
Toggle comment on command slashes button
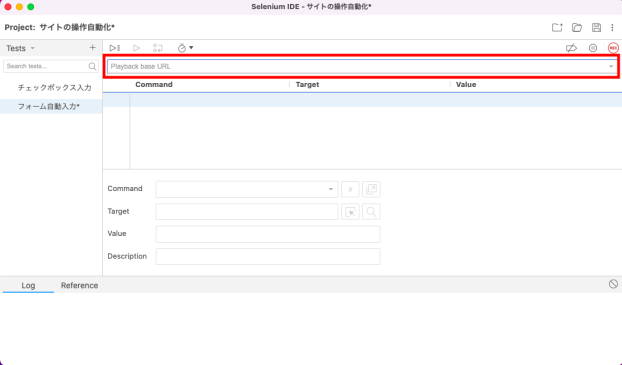(x=350, y=189)
